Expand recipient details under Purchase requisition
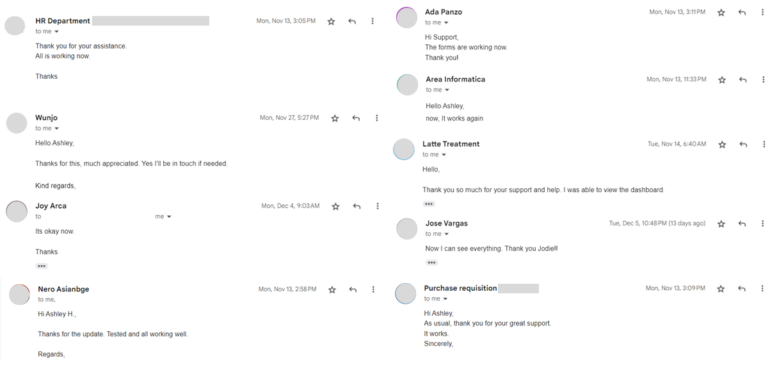Image resolution: width=768 pixels, height=367 pixels. pos(445,299)
